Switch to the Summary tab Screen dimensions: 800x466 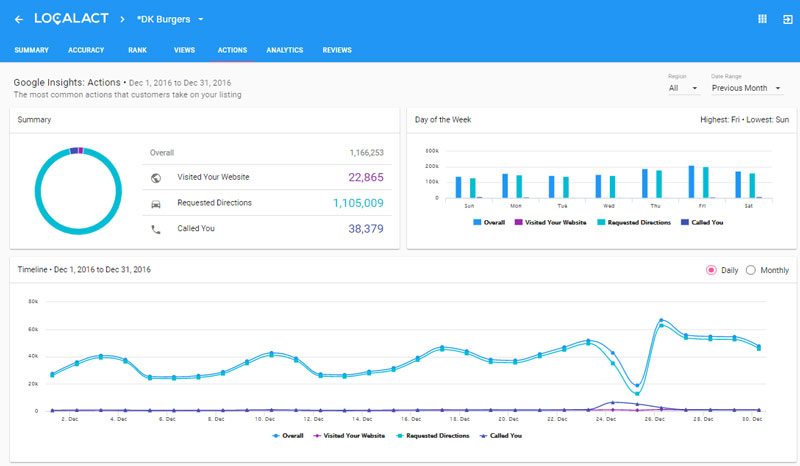[31, 50]
